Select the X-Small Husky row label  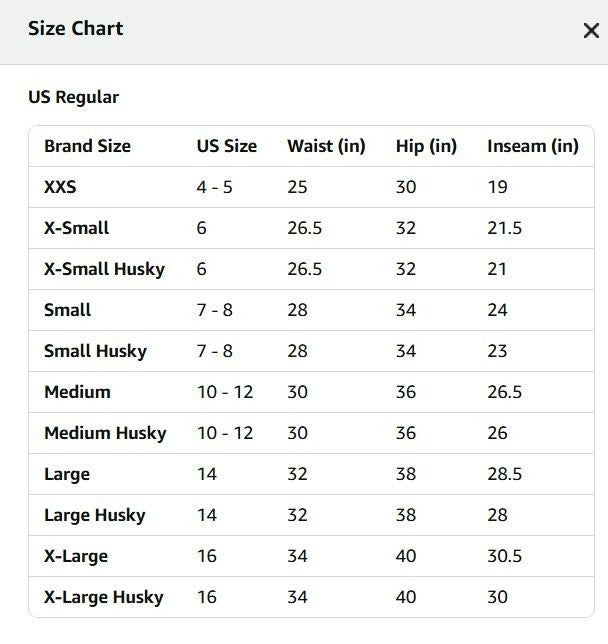pyautogui.click(x=104, y=269)
